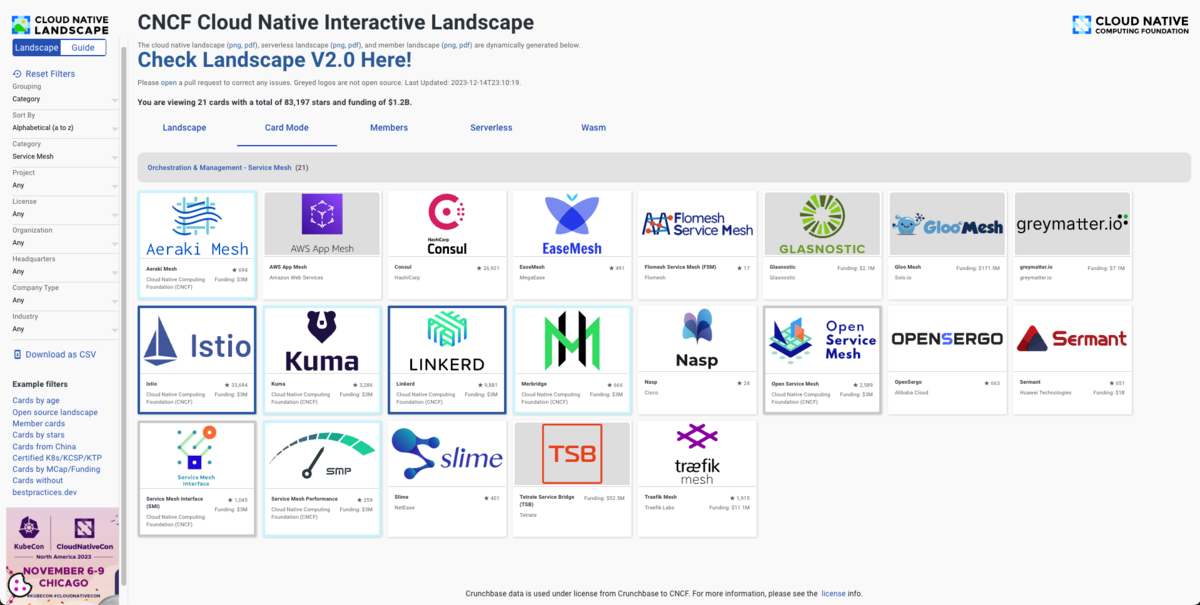Open the Glasnostic logo card
The width and height of the screenshot is (1200, 605).
(822, 245)
